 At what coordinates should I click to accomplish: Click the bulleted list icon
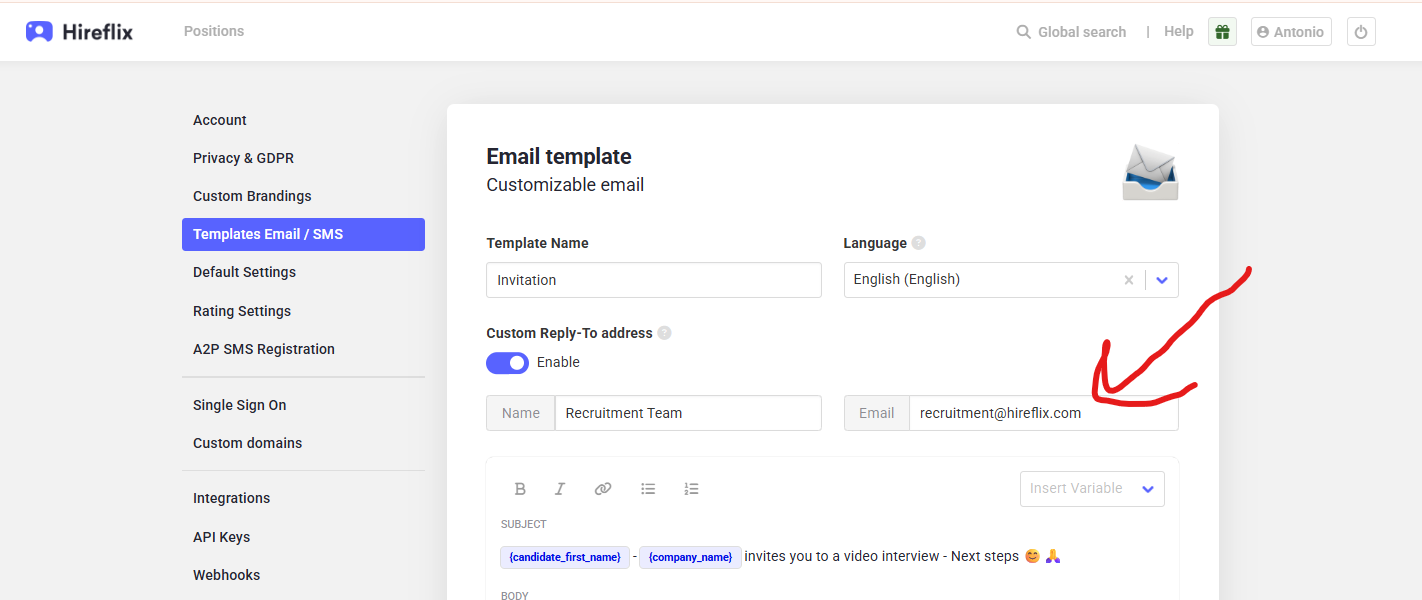[x=648, y=489]
